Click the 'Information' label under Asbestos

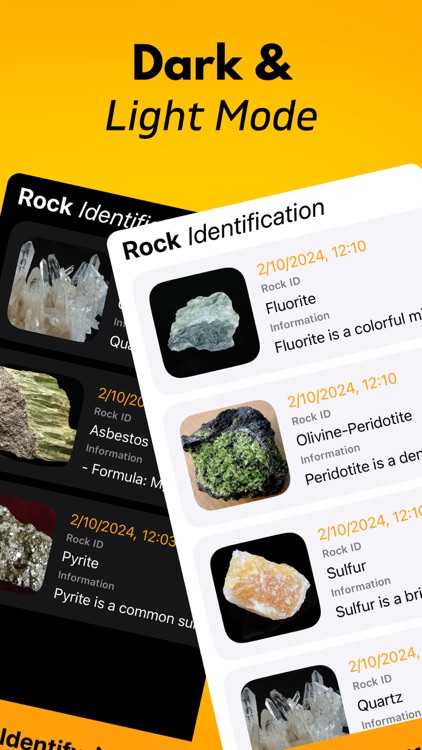coord(114,453)
